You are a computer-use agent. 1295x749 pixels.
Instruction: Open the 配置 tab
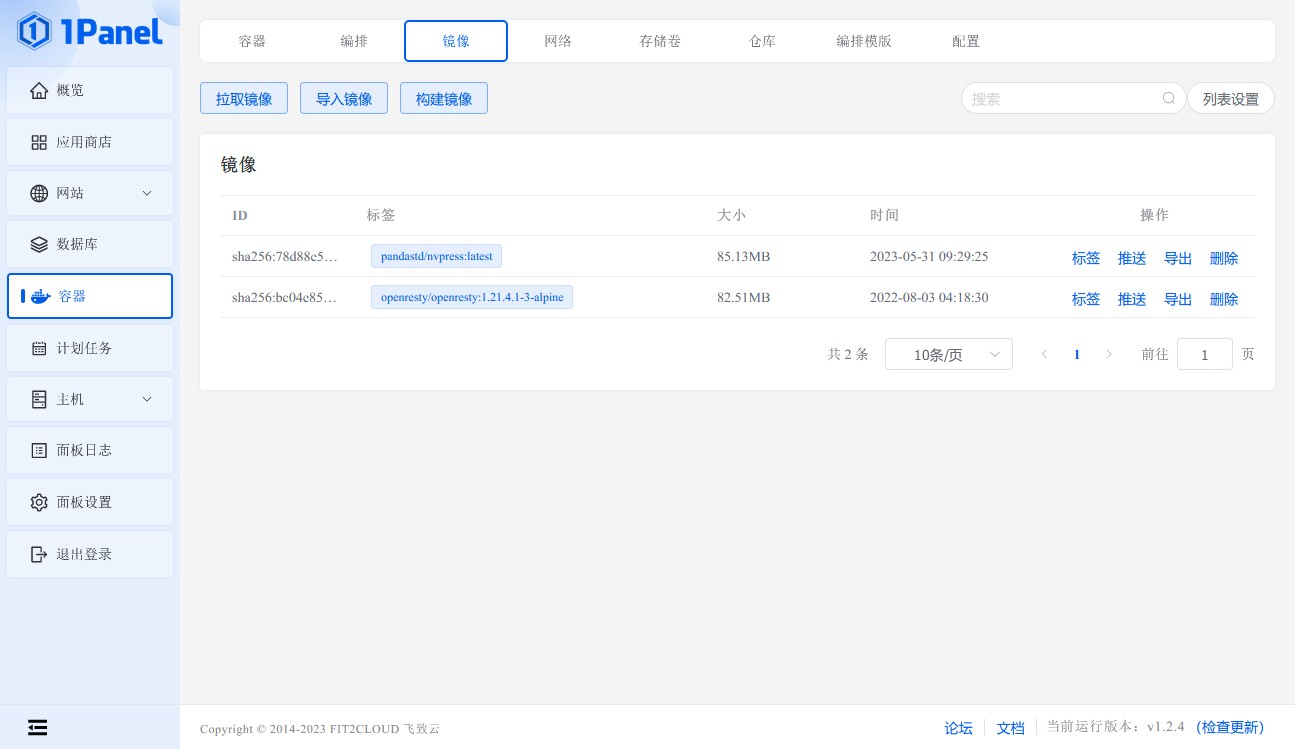[x=966, y=41]
